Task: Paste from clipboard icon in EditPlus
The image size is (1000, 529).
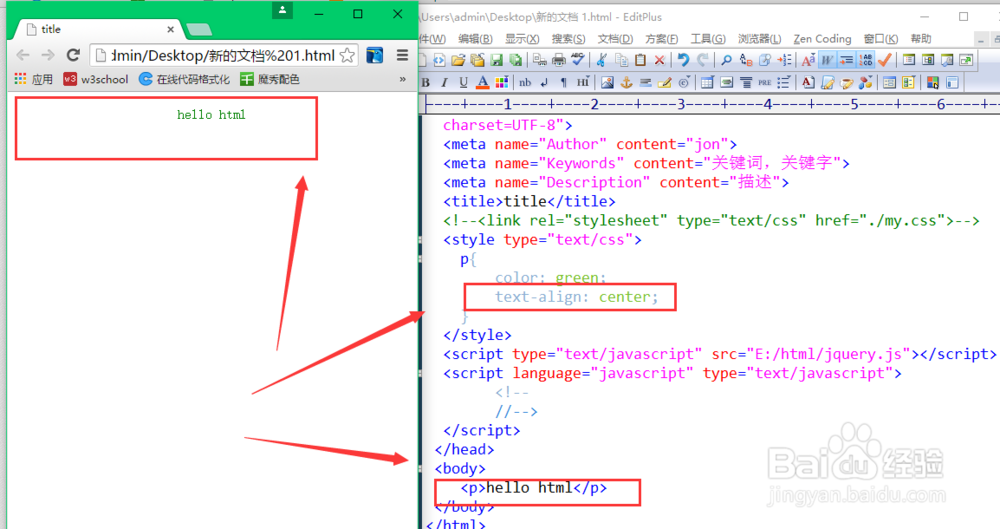Action: [x=640, y=60]
